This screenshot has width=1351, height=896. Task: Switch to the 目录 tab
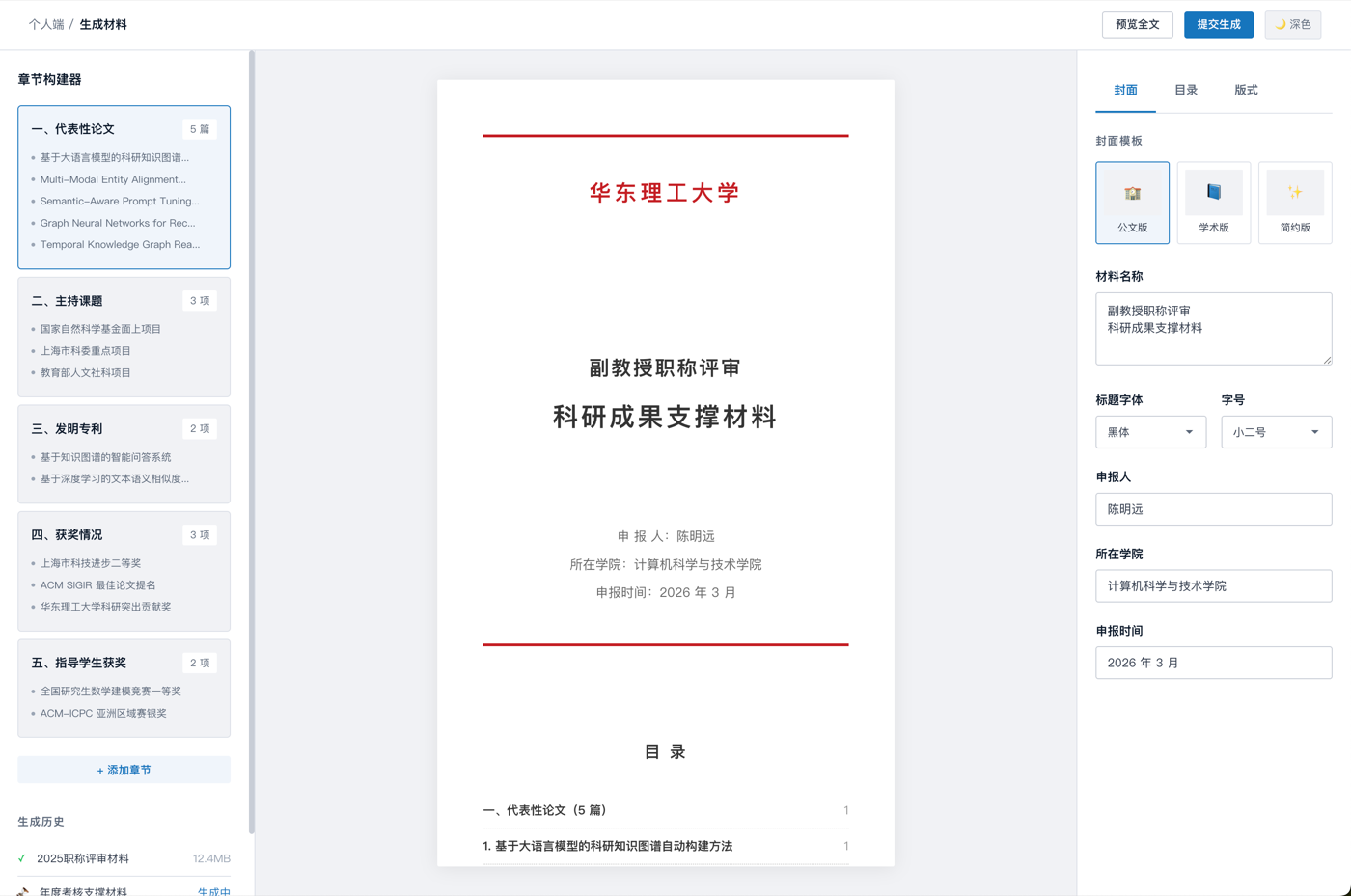pyautogui.click(x=1185, y=90)
